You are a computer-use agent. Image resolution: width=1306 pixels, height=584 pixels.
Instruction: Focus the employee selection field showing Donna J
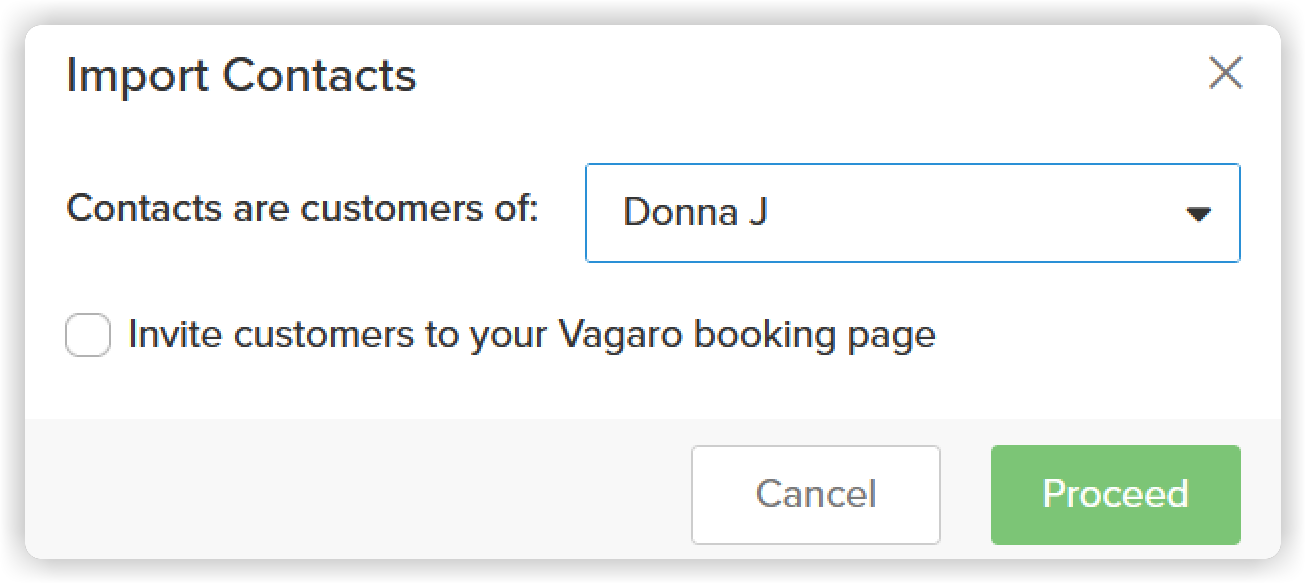[912, 213]
